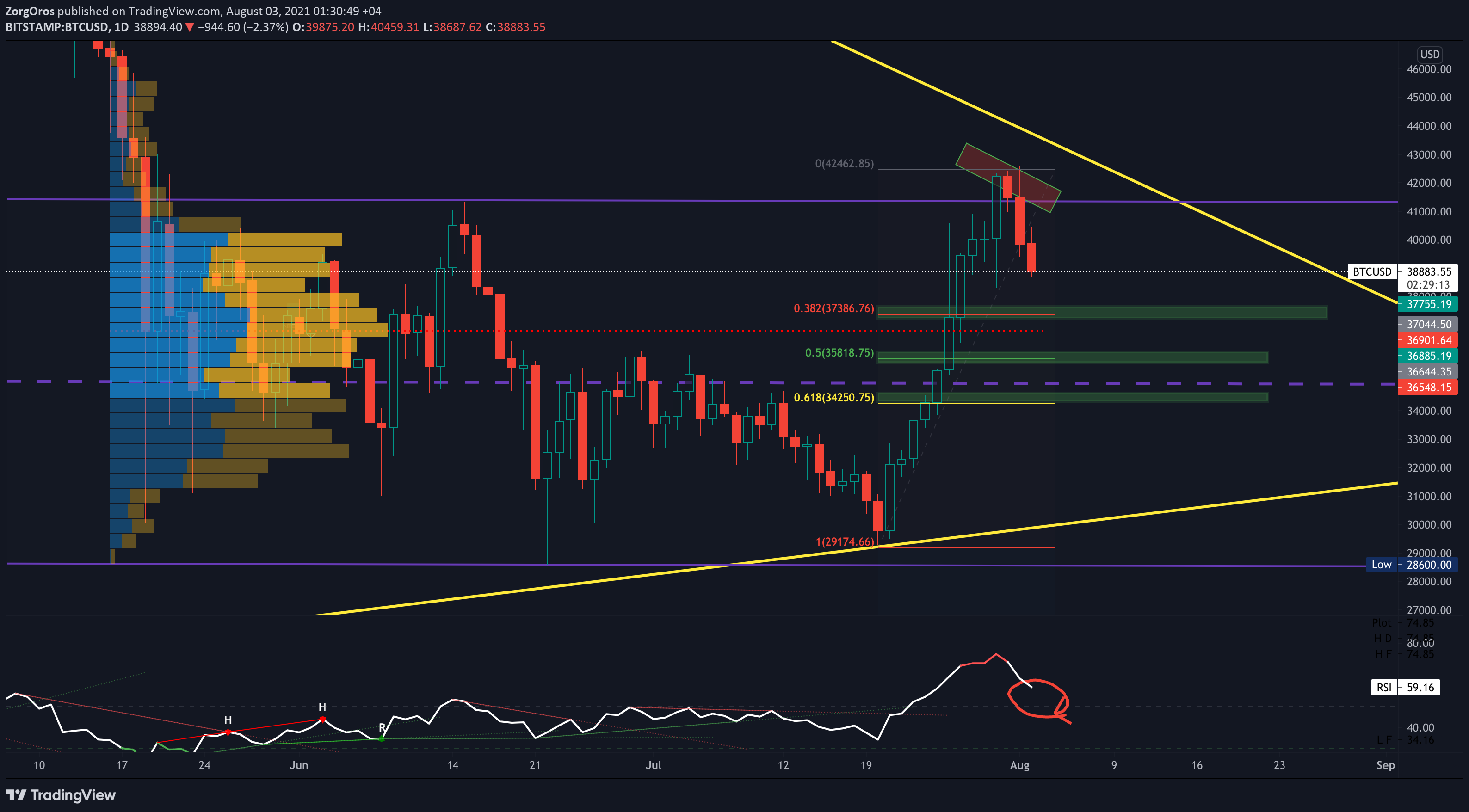Select the Fibonacci 0(42462.85) level label
The width and height of the screenshot is (1469, 812).
click(844, 164)
